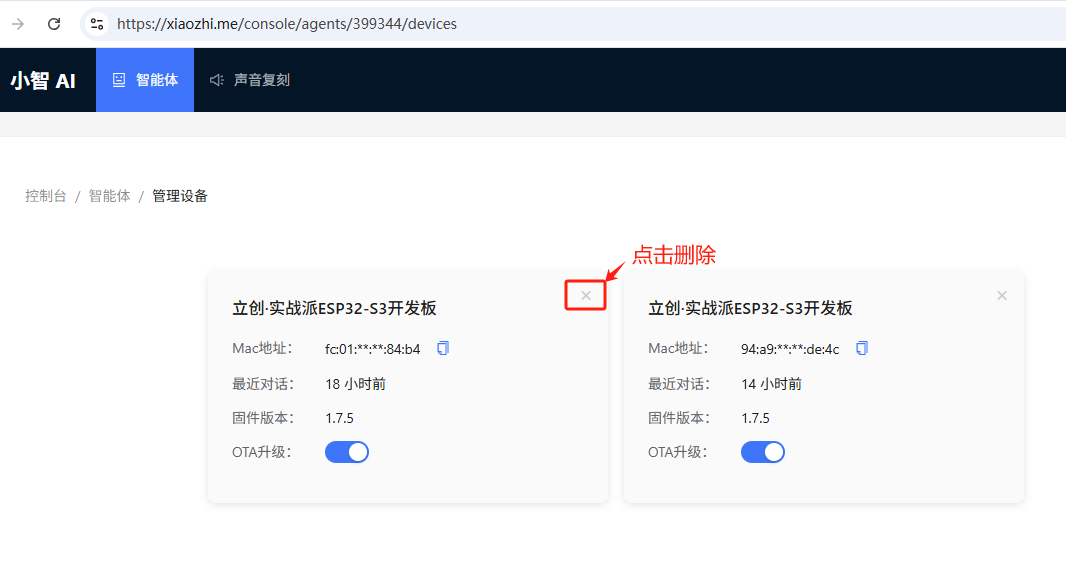
Task: Click the browser forward arrow
Action: tap(18, 24)
